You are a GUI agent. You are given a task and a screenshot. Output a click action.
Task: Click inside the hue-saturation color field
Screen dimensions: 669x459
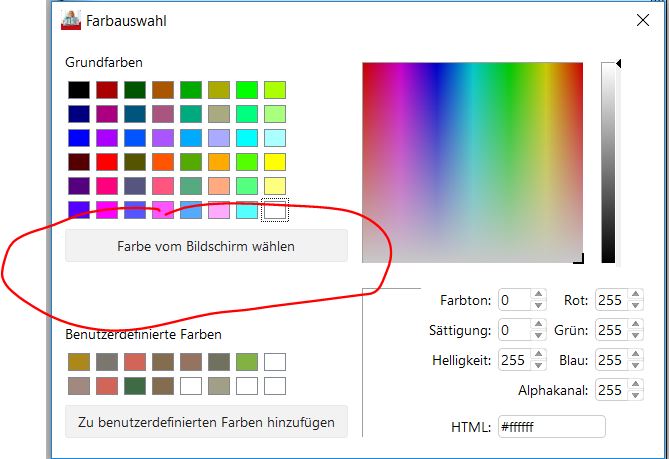tap(473, 163)
